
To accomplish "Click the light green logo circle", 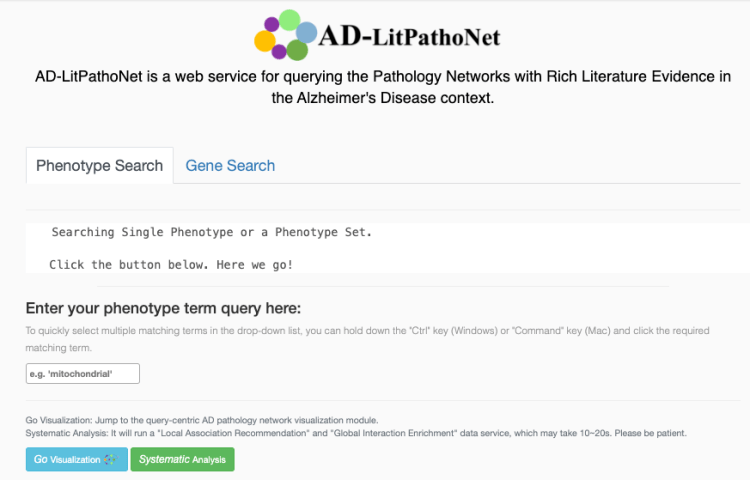I will (289, 20).
